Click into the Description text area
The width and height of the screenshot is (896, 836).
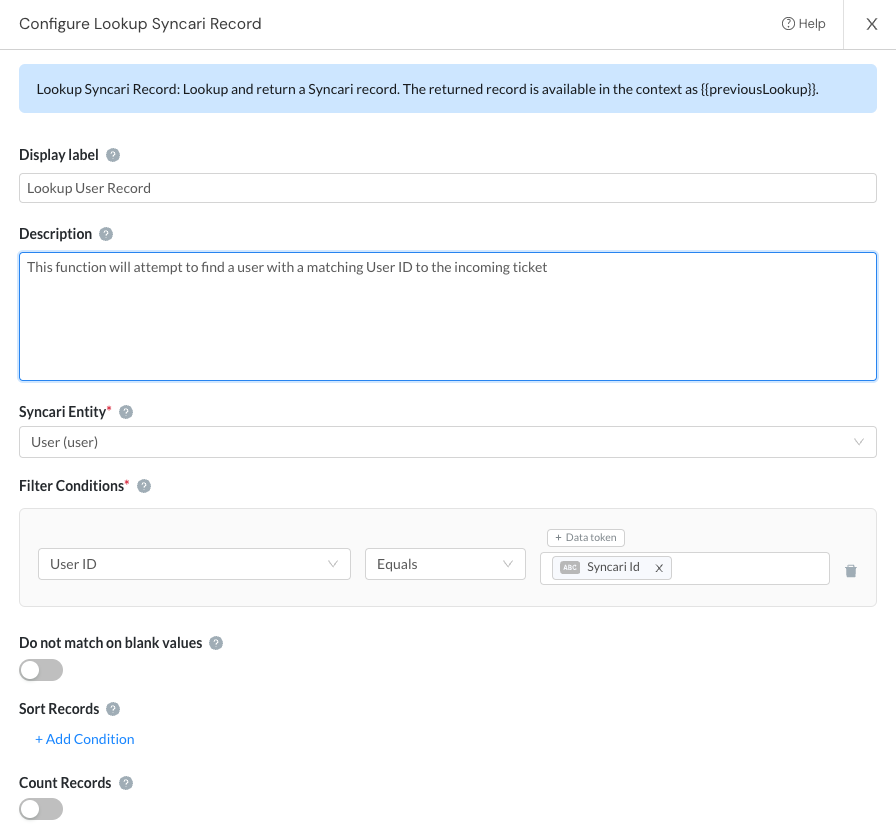[448, 317]
